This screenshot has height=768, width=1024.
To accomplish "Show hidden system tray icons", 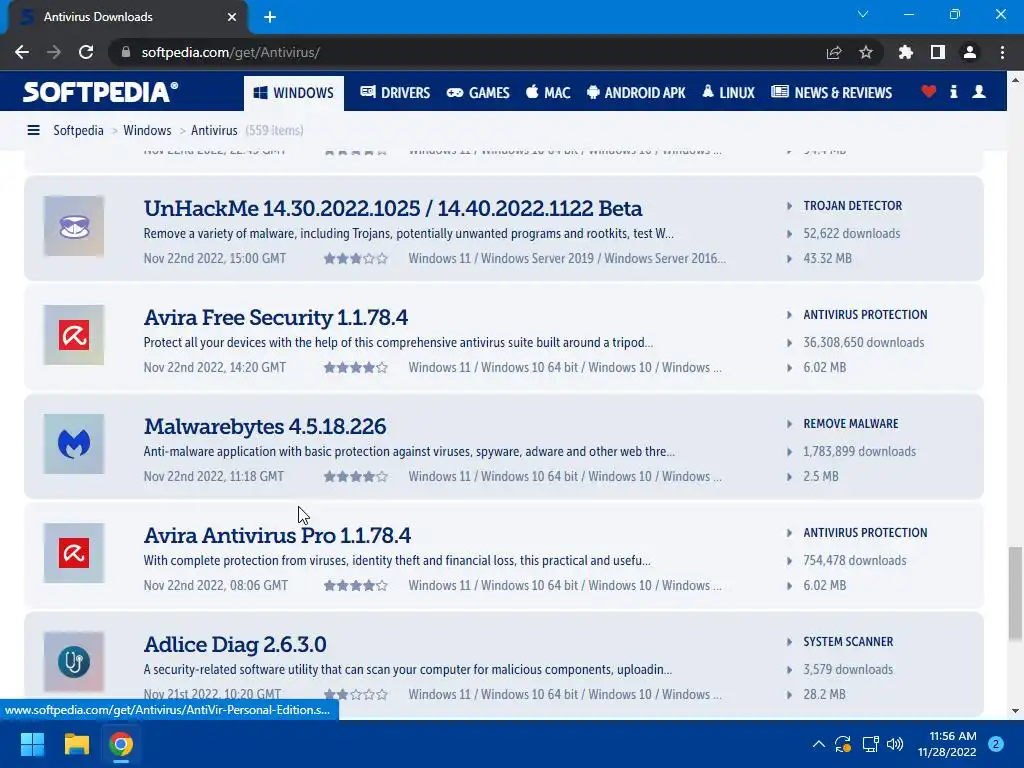I will pos(818,744).
